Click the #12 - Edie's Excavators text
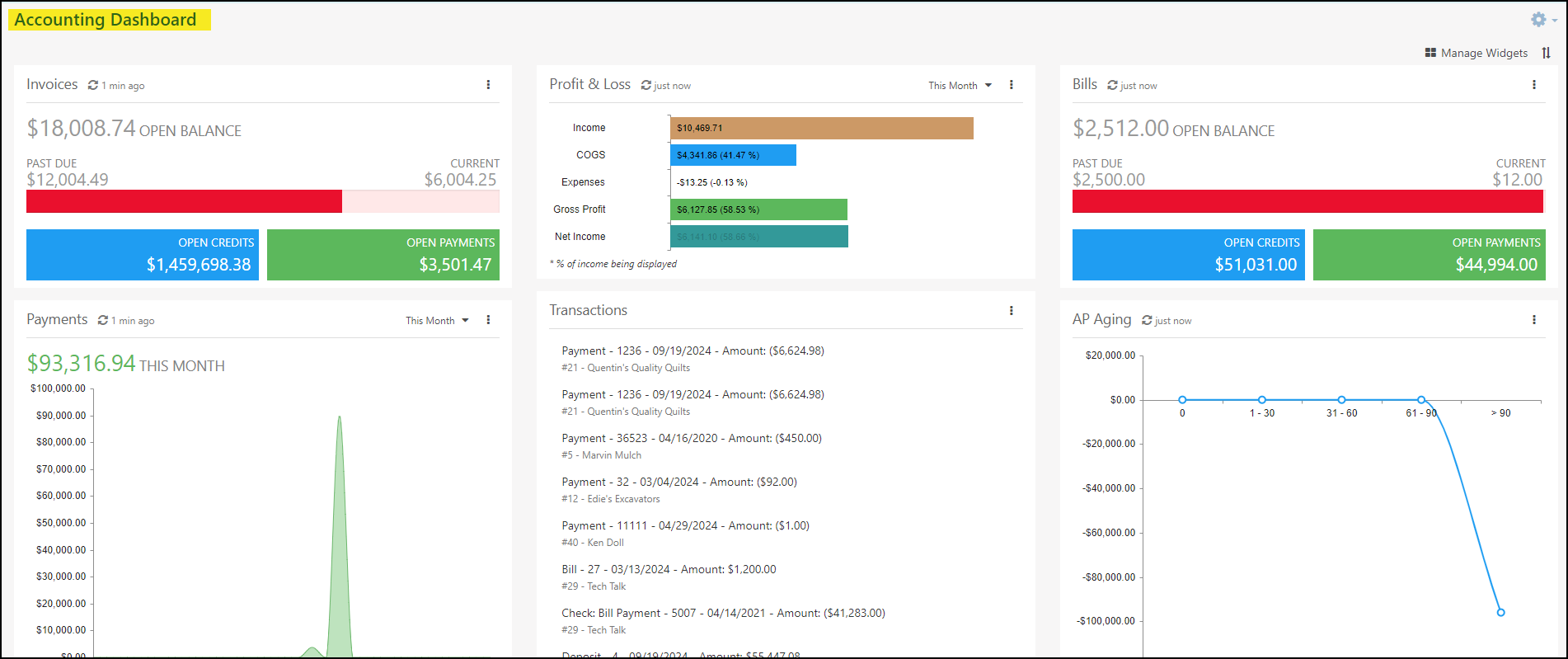Image resolution: width=1568 pixels, height=659 pixels. [x=610, y=499]
